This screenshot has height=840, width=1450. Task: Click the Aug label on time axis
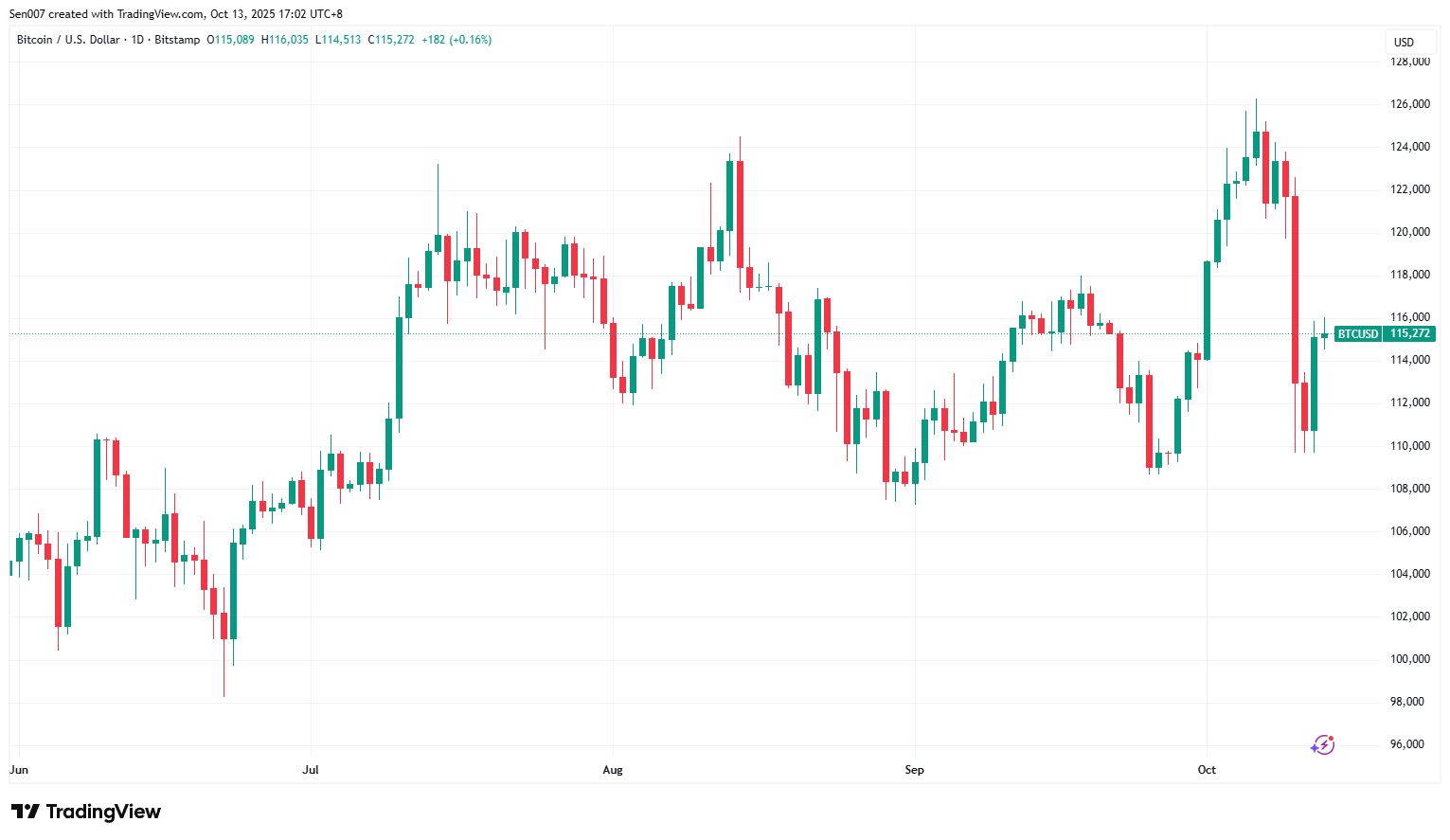(x=613, y=770)
